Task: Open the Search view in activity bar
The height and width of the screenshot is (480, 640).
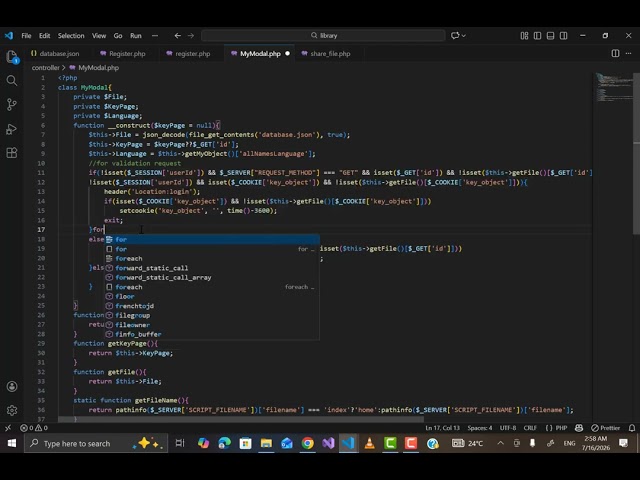Action: point(12,80)
